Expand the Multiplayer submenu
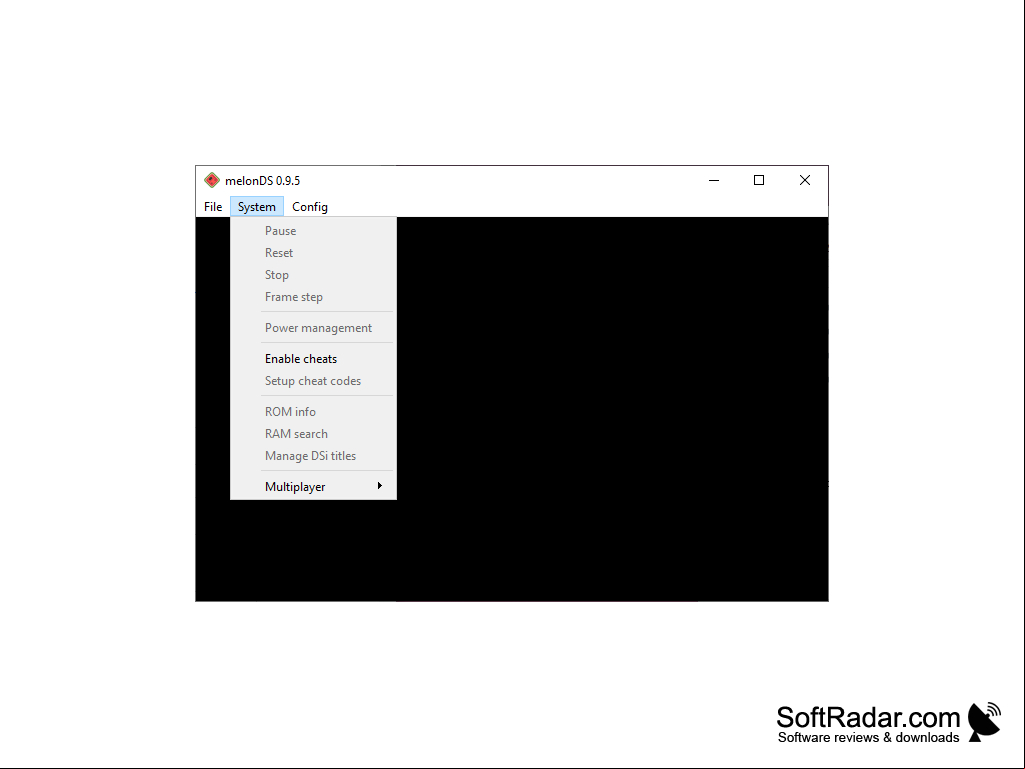 click(313, 487)
